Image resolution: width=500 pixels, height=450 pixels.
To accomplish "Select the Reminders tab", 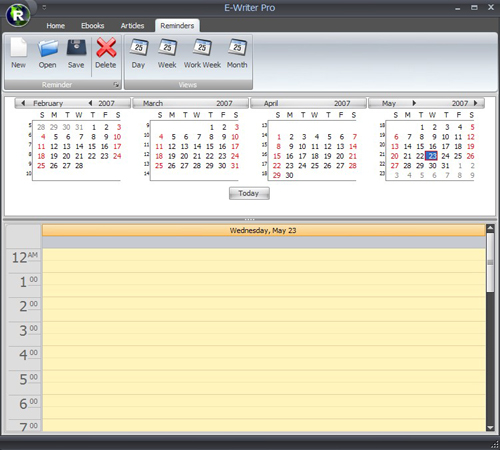I will 177,26.
